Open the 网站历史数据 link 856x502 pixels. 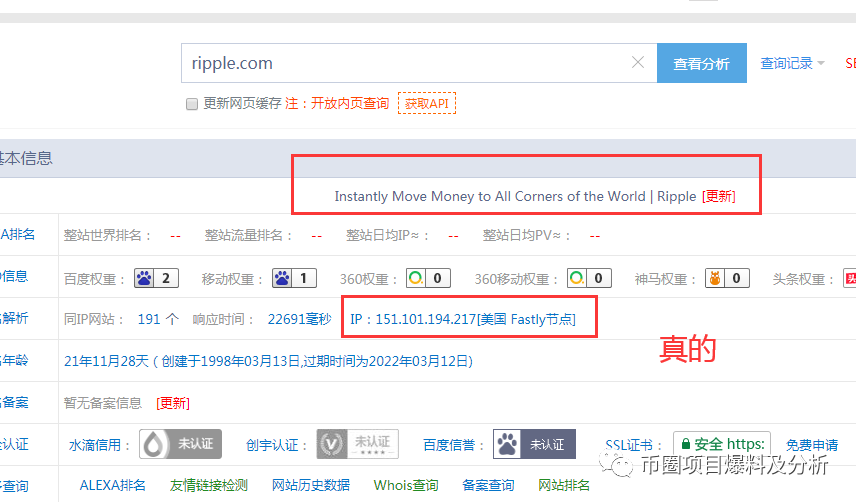tap(311, 485)
